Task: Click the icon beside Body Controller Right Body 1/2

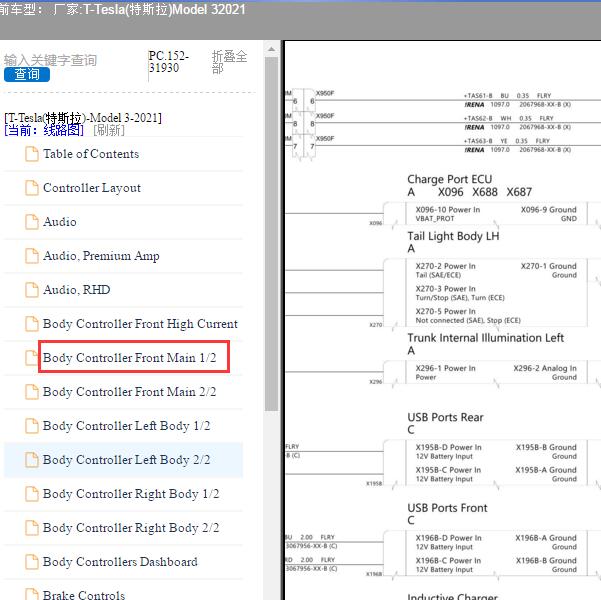Action: click(x=31, y=494)
